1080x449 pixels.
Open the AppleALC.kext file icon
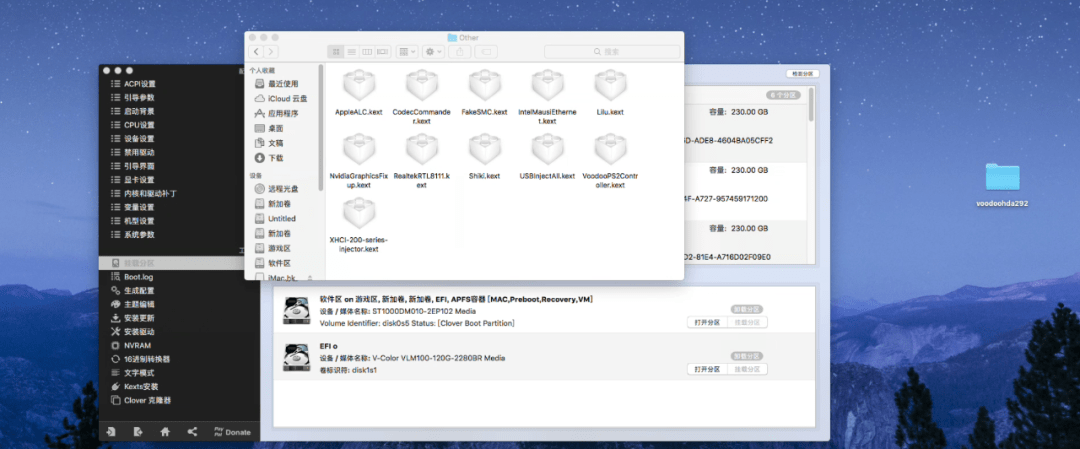(359, 86)
